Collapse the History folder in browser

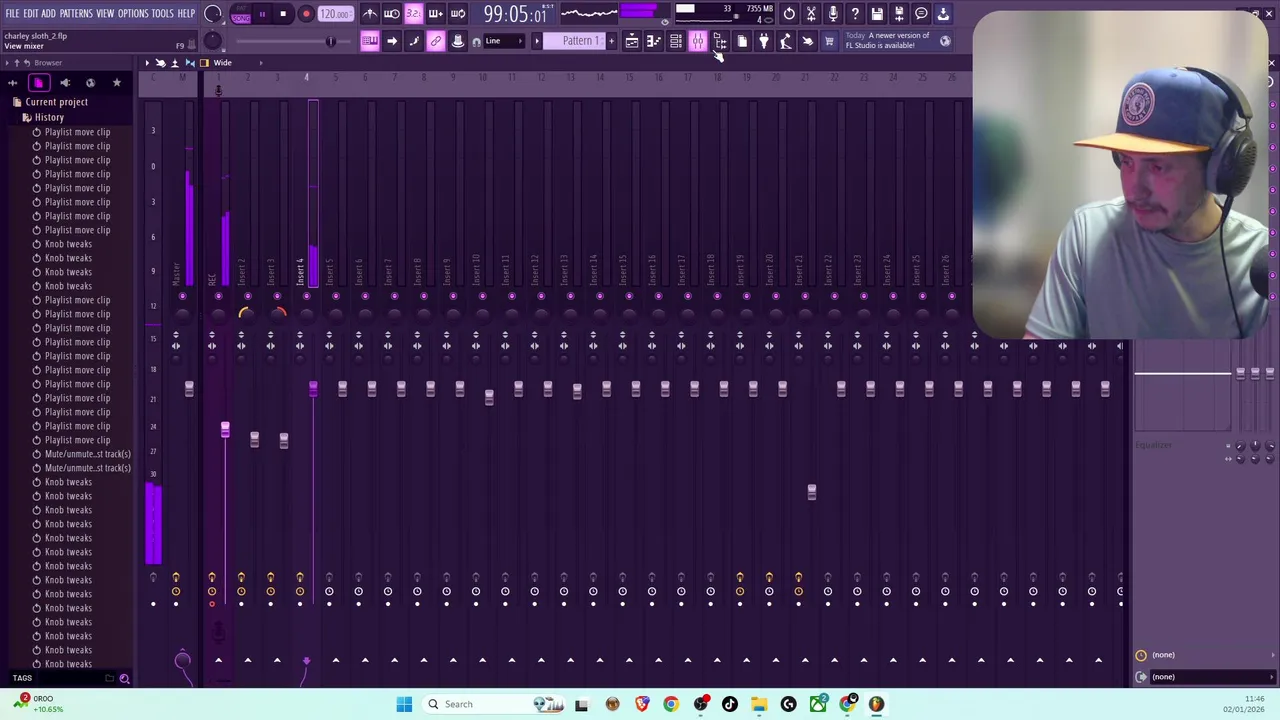[48, 117]
